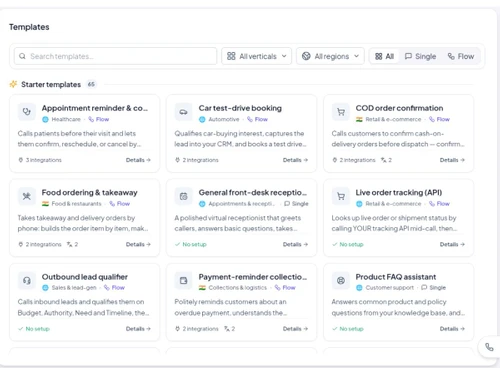Click the Food ordering & takeaway title
500x375 pixels.
[x=89, y=193]
